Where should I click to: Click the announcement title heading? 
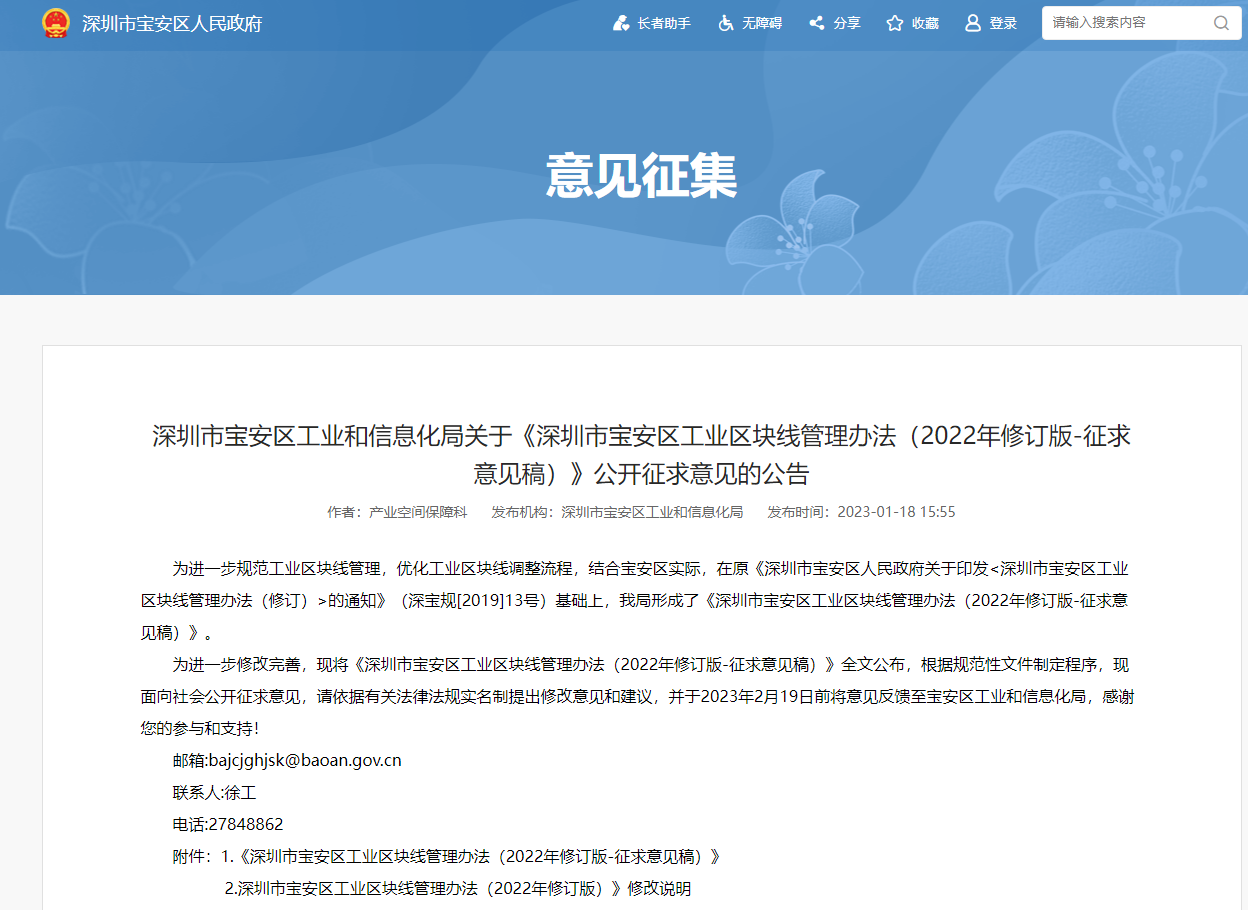click(x=641, y=454)
